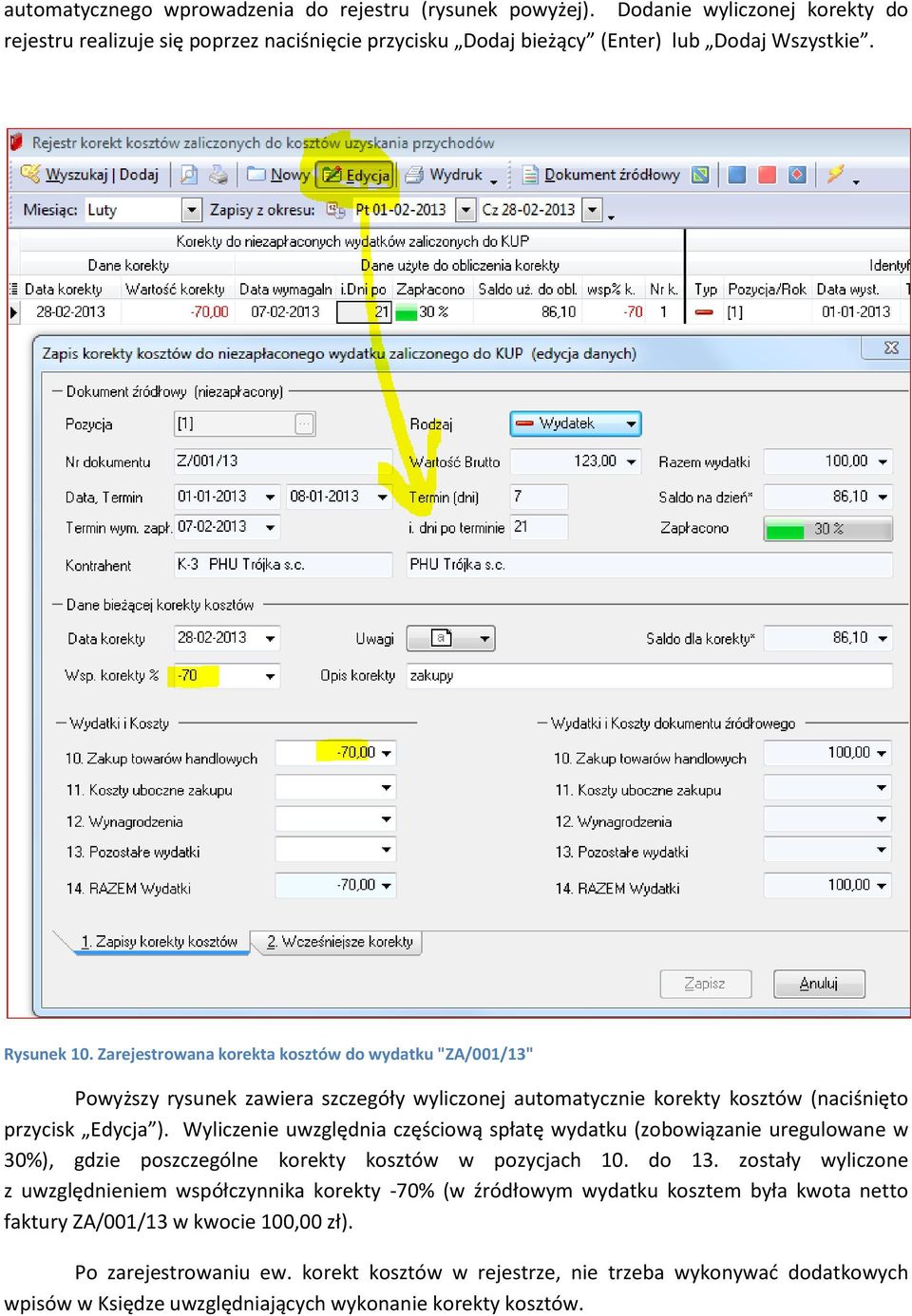Click calendar icon beside Zapisy z okresu
This screenshot has height=1316, width=912.
pos(335,210)
